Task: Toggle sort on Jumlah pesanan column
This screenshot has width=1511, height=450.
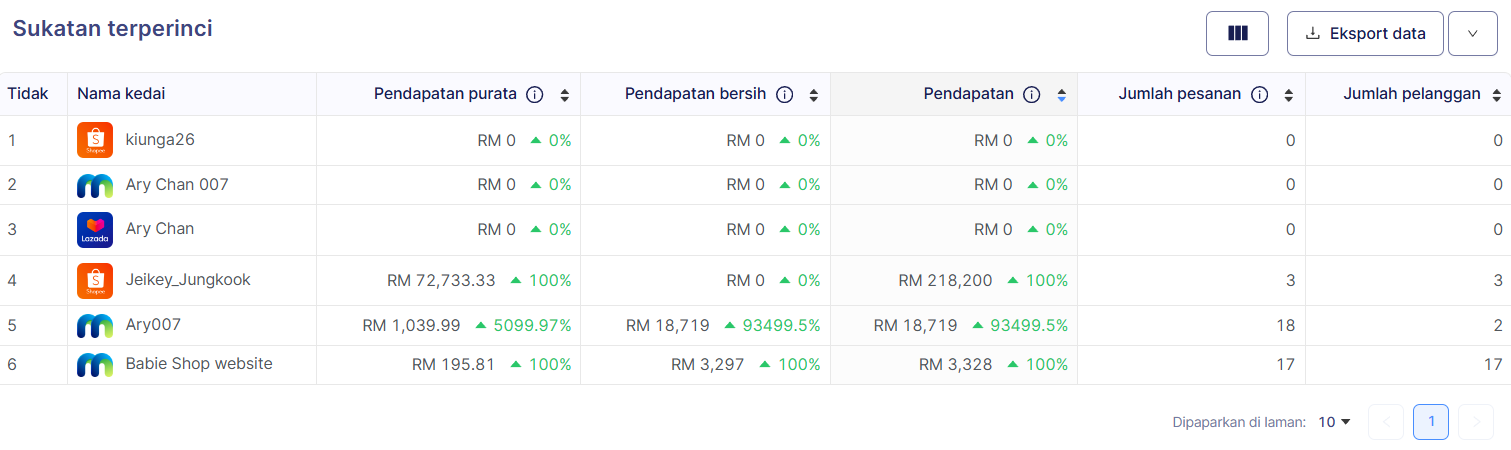Action: click(1289, 96)
